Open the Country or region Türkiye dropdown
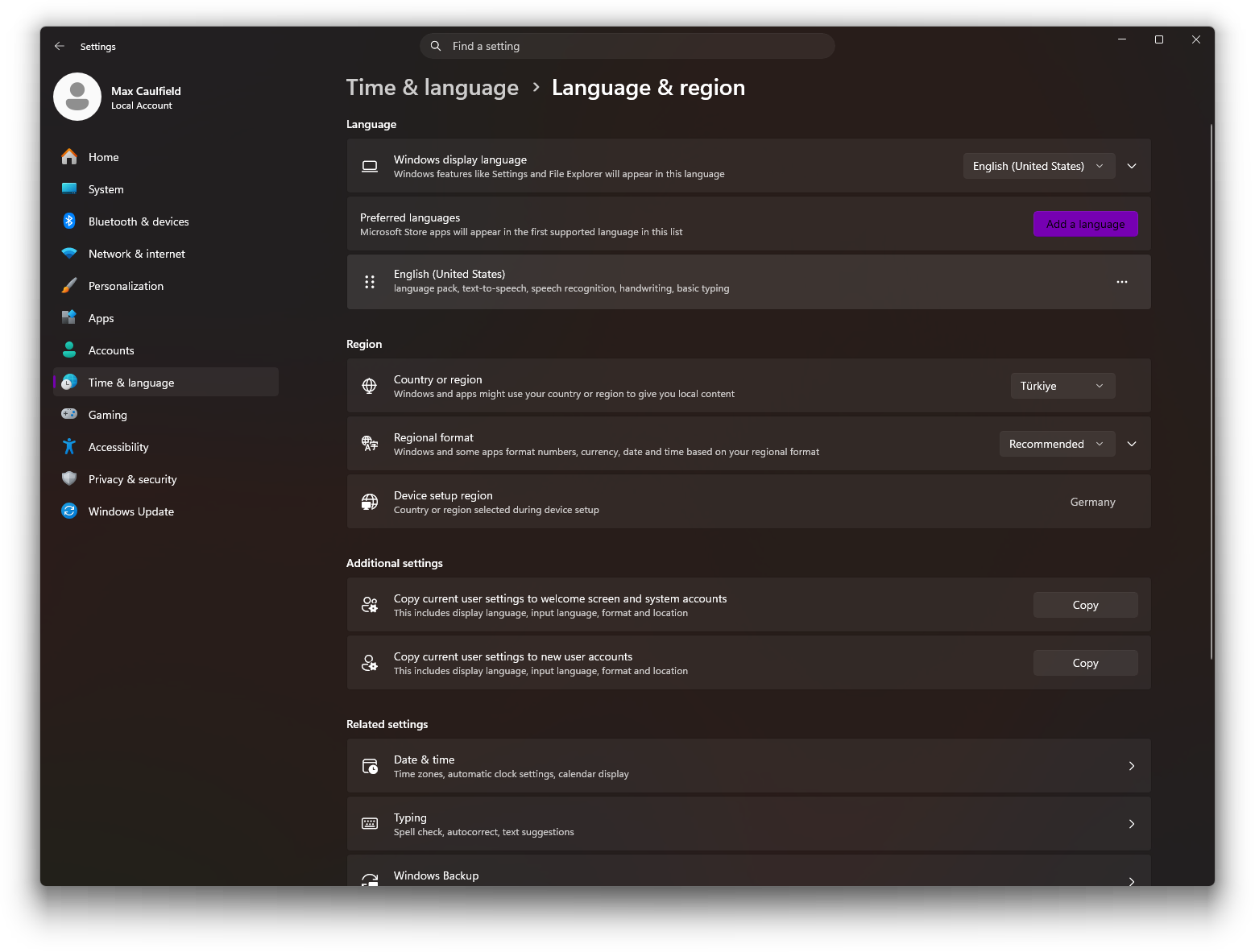This screenshot has width=1255, height=952. [1062, 386]
